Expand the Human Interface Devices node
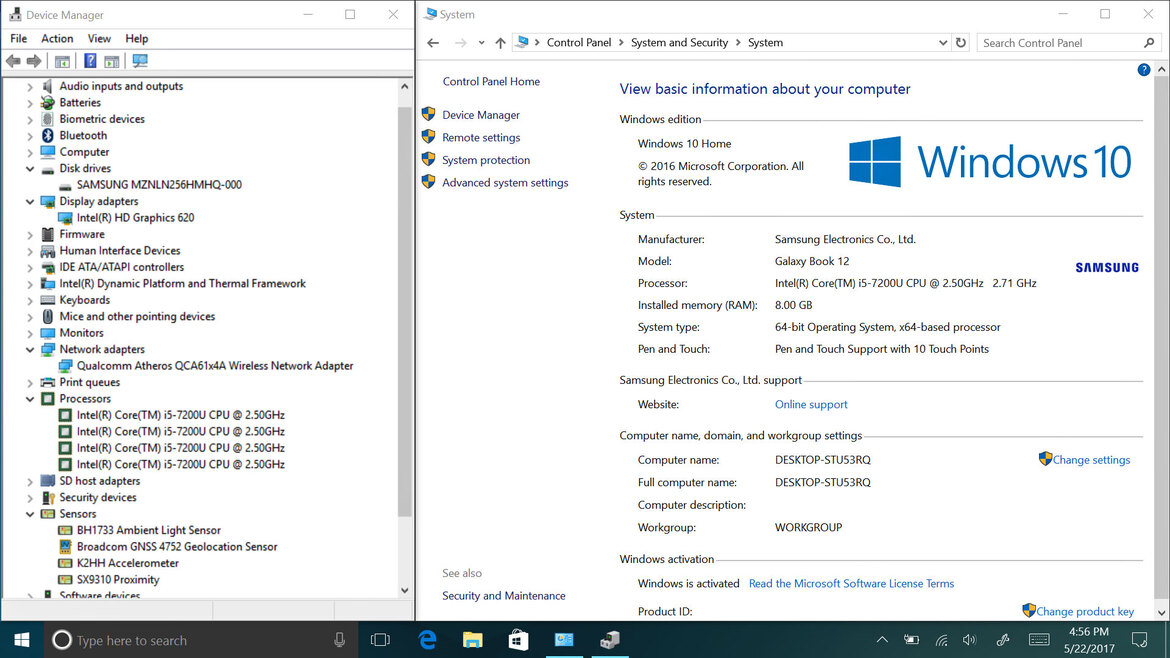1170x658 pixels. point(30,251)
